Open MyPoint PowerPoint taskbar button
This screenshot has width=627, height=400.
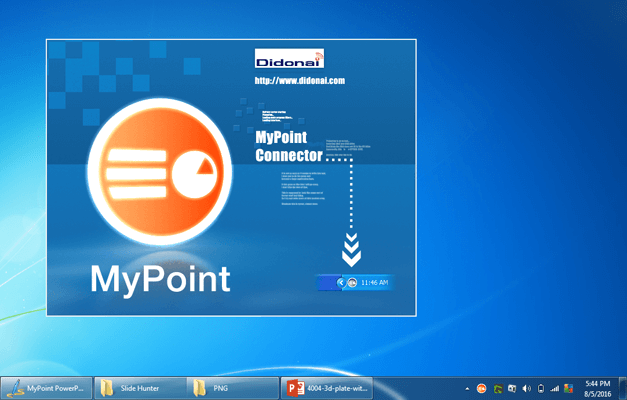(46, 388)
